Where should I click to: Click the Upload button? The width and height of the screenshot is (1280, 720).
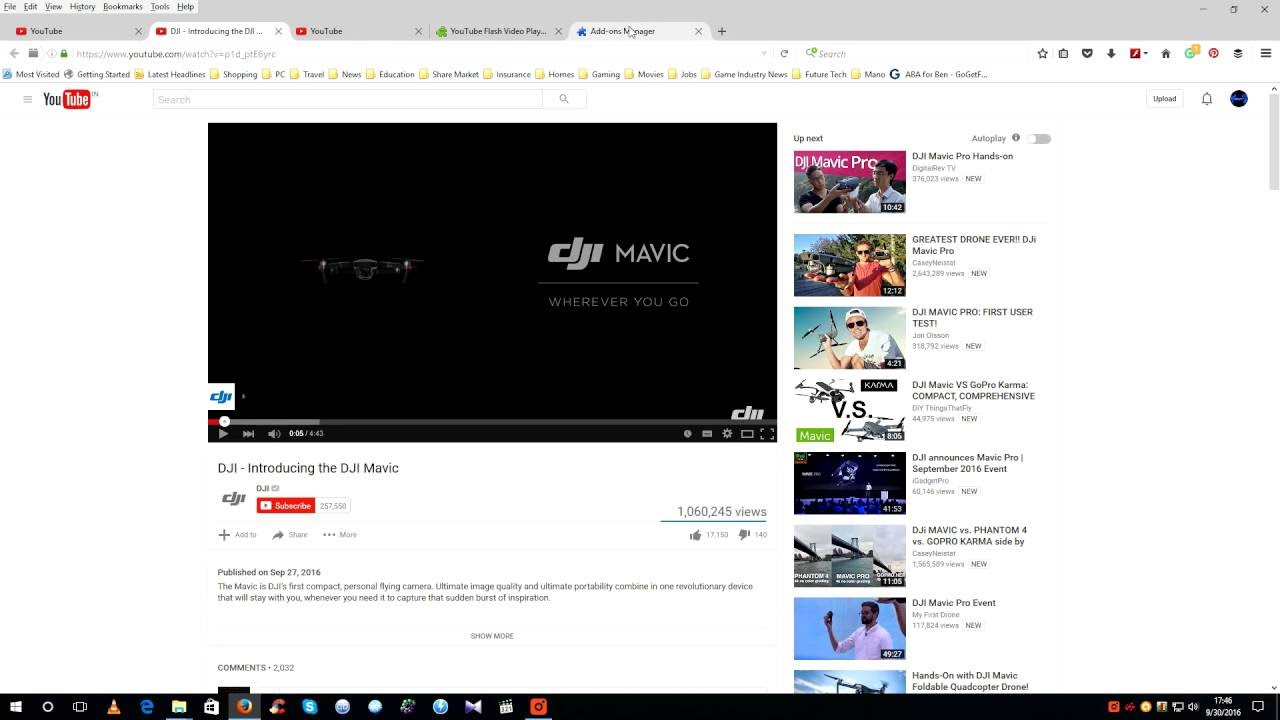(1164, 99)
